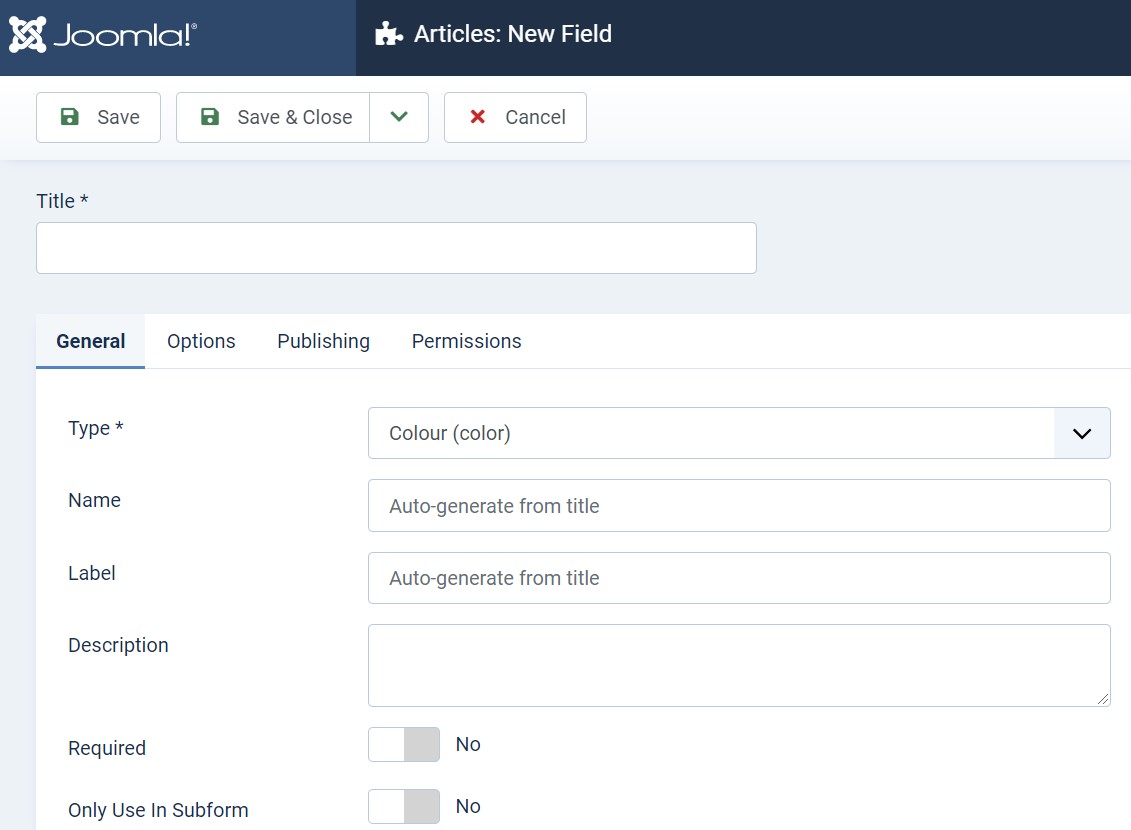1131x830 pixels.
Task: Click the Label input field
Action: tap(739, 578)
